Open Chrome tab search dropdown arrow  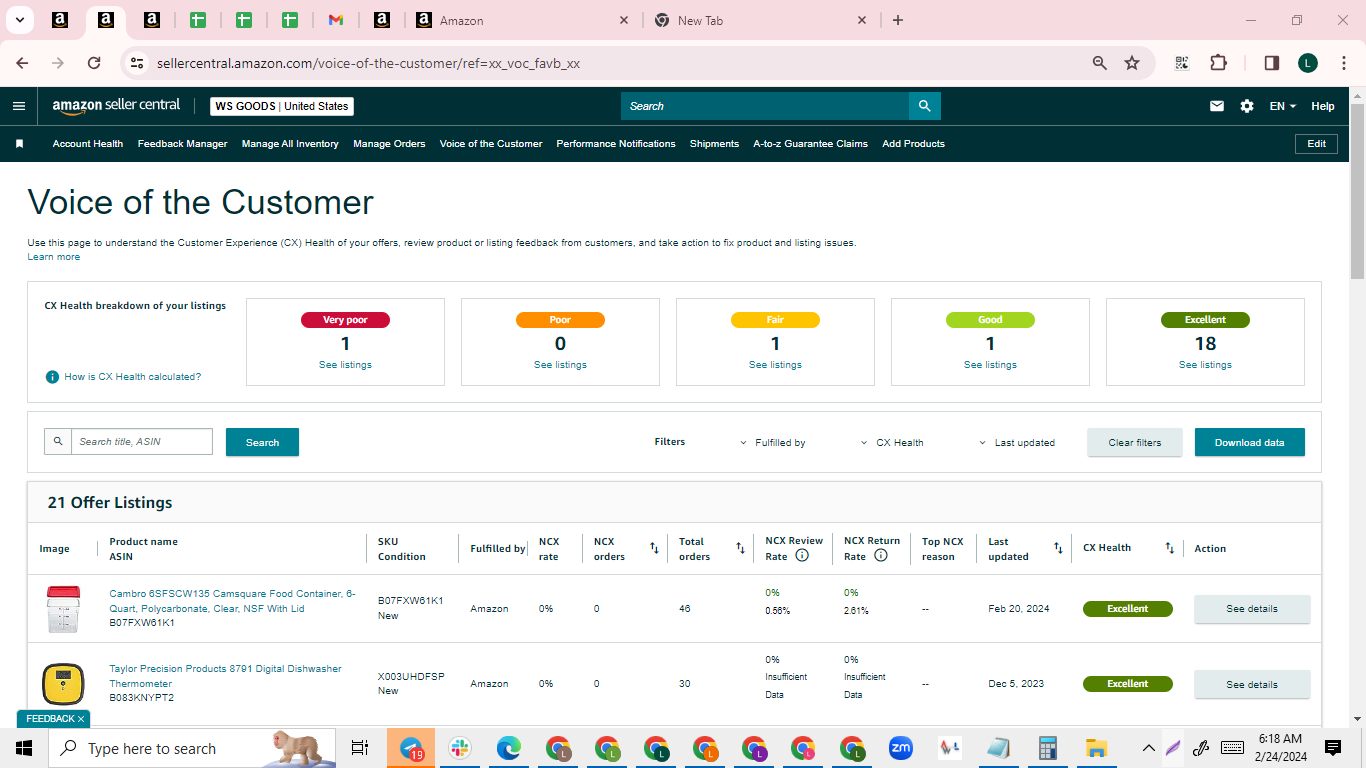pos(20,20)
